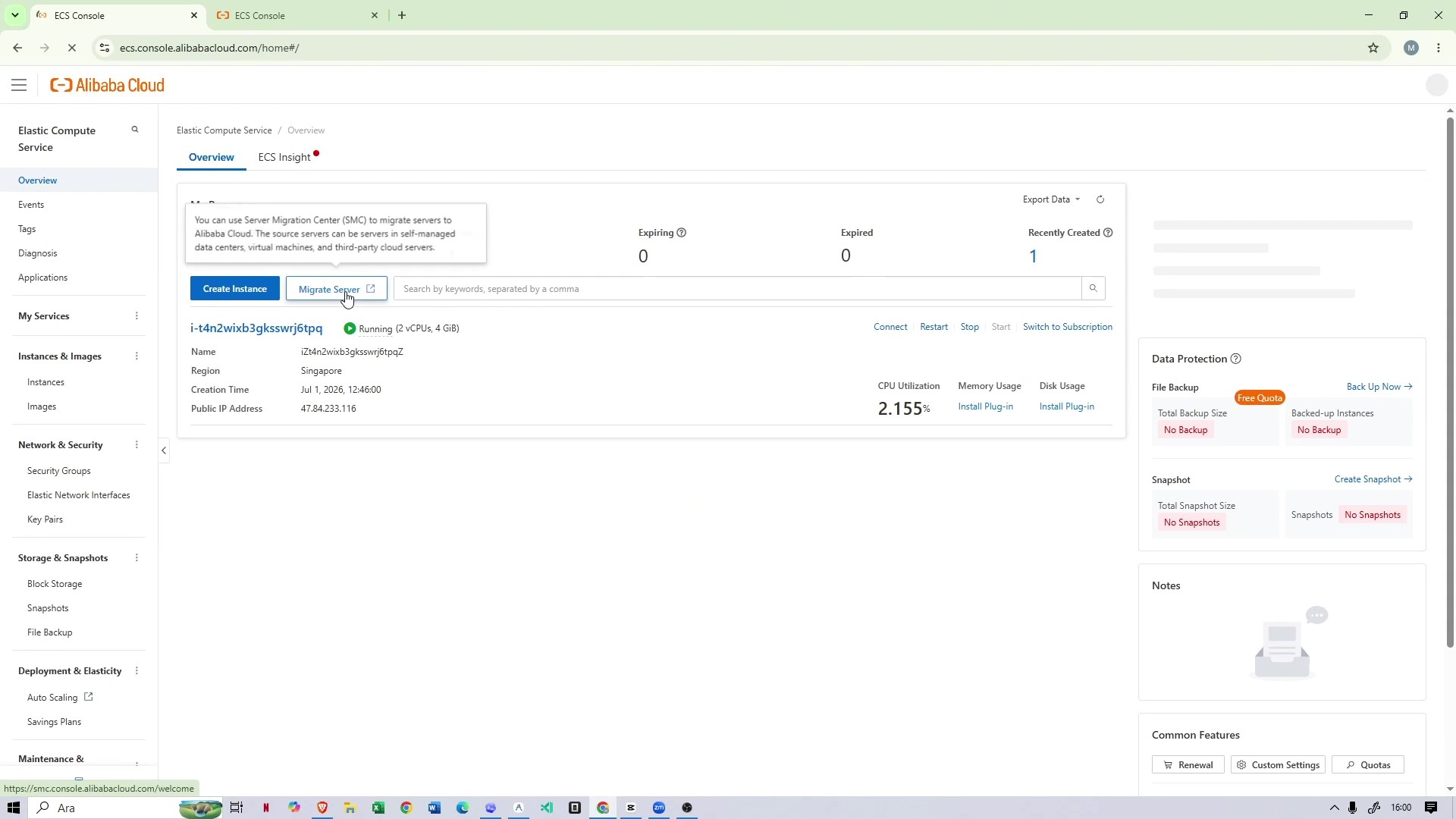Viewport: 1456px width, 819px height.
Task: Open the hamburger navigation menu
Action: (x=19, y=85)
